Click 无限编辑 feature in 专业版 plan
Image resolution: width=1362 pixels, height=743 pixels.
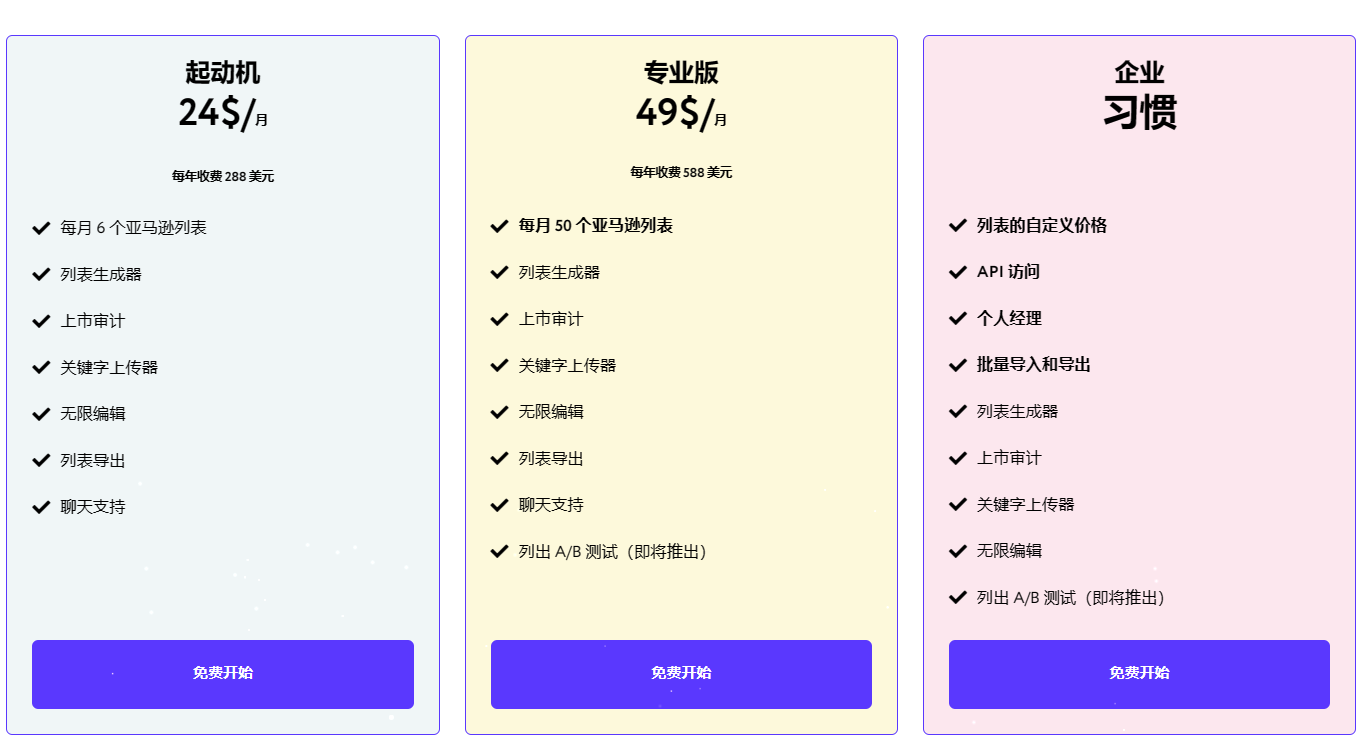tap(551, 412)
